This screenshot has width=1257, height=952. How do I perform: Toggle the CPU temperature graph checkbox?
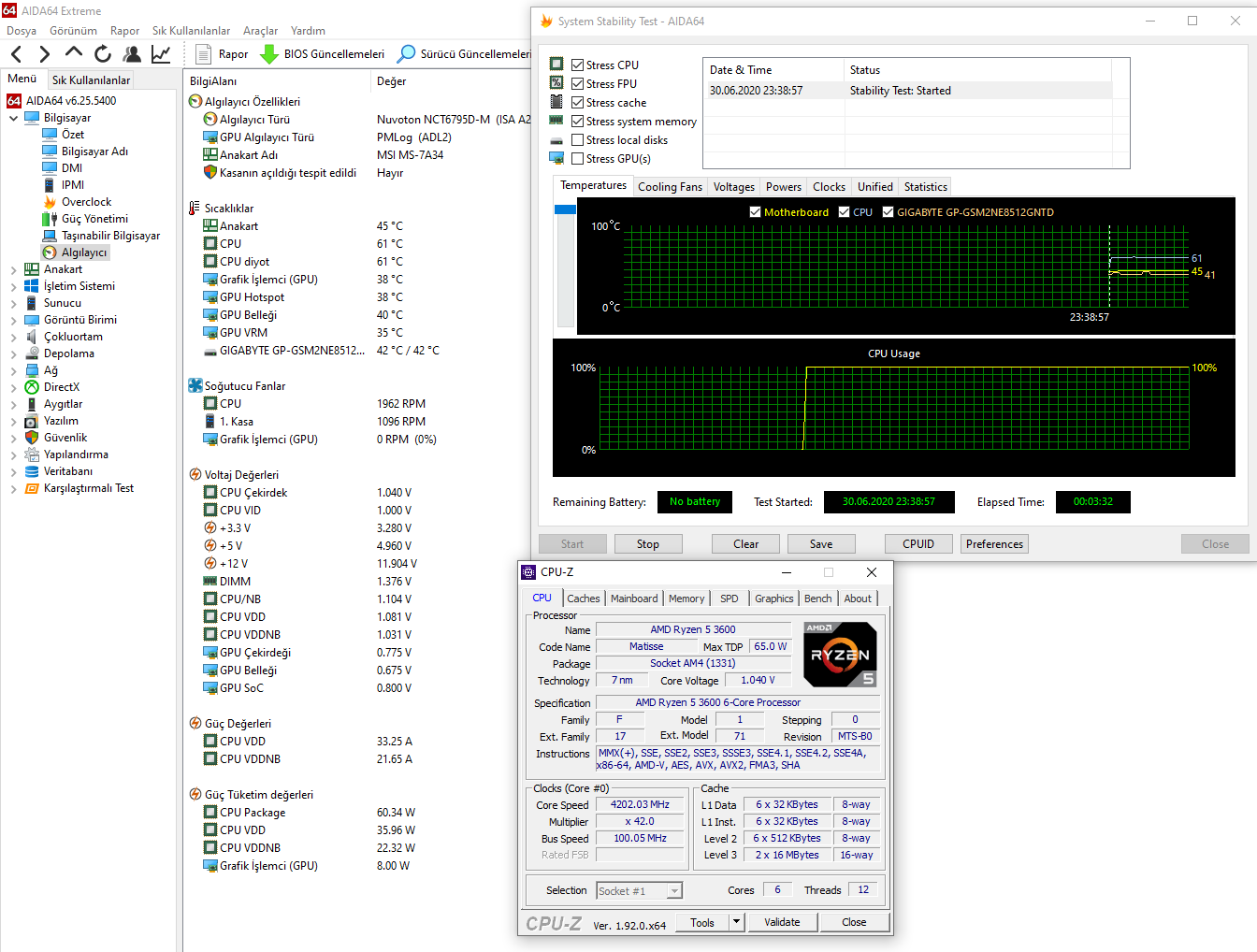[x=845, y=212]
